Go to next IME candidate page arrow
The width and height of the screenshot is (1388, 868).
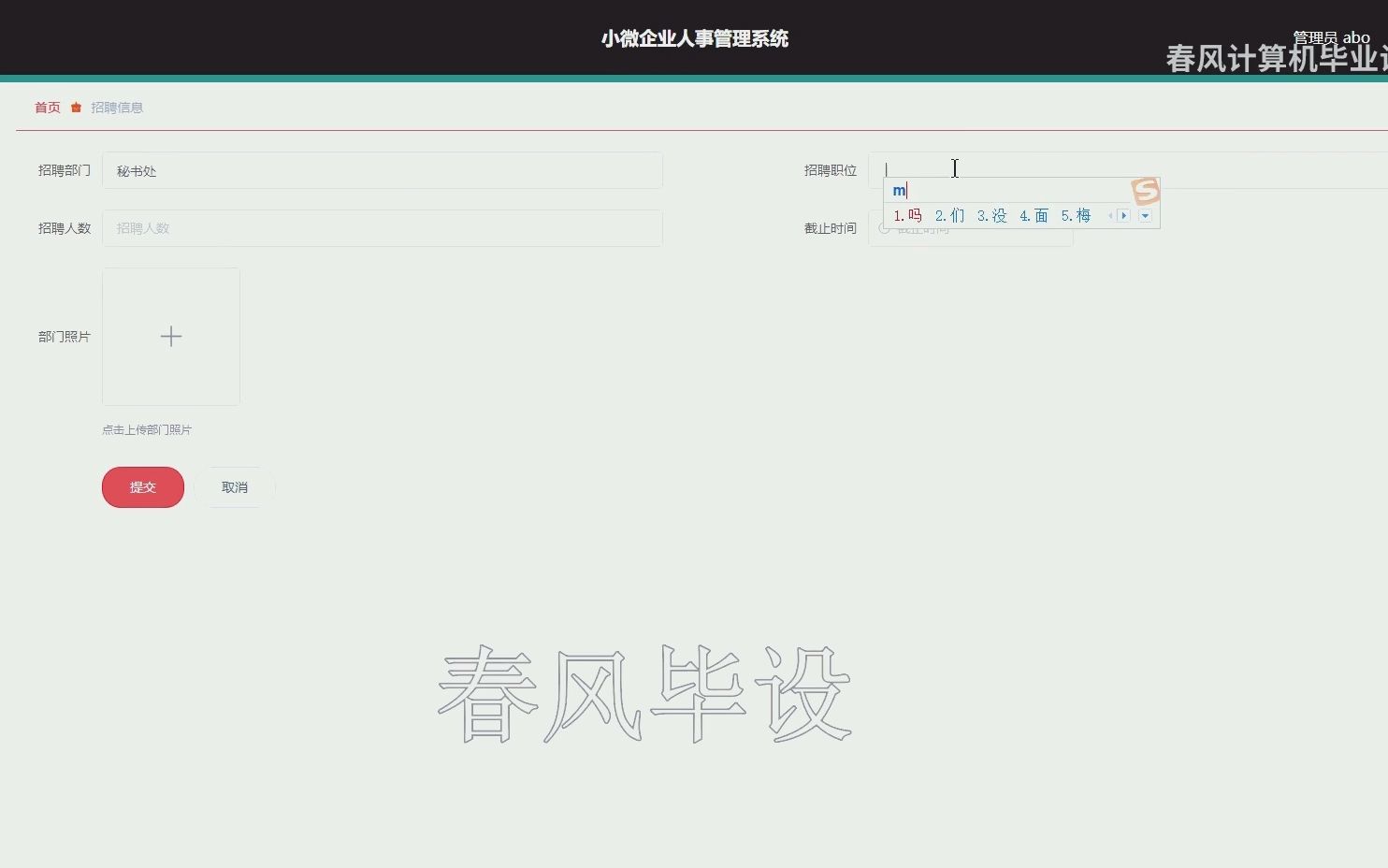(x=1124, y=216)
